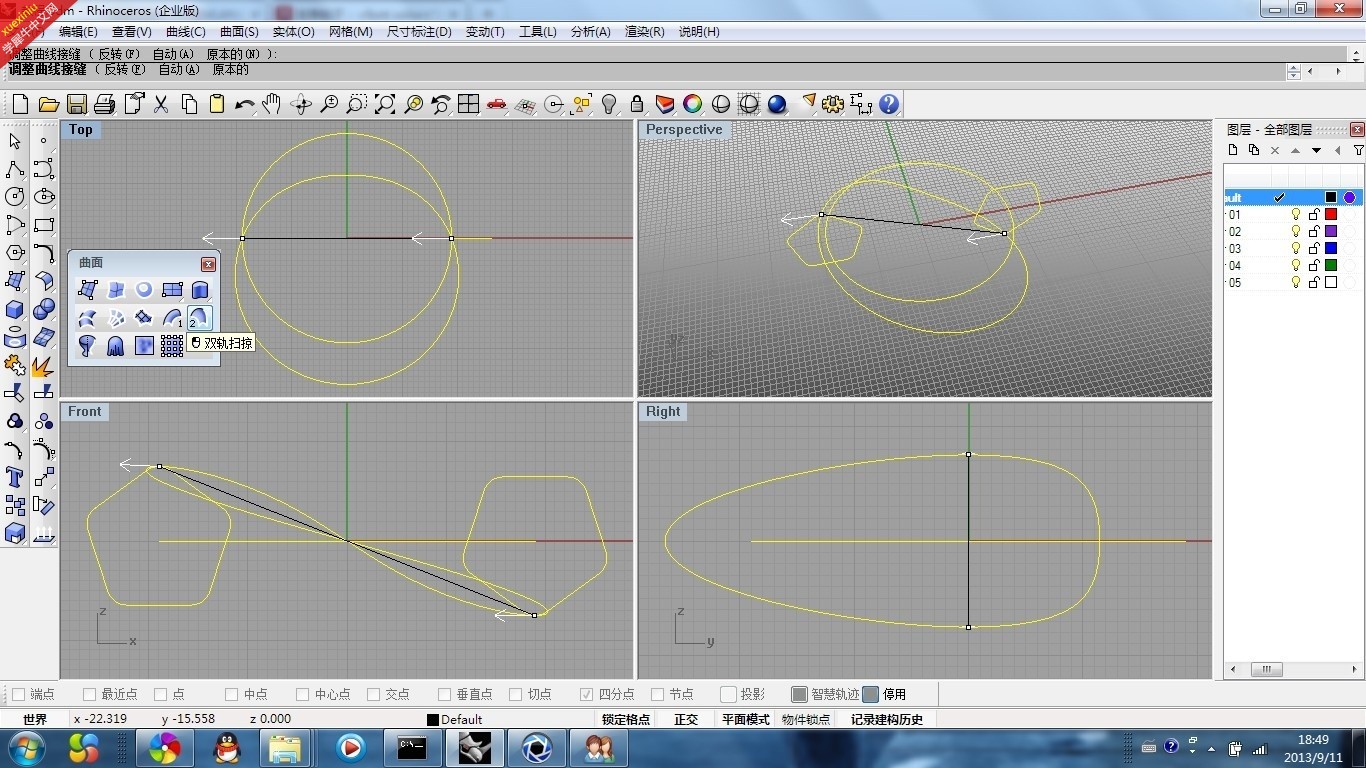Select the Text T tool in sidebar
1366x768 pixels.
(x=15, y=477)
